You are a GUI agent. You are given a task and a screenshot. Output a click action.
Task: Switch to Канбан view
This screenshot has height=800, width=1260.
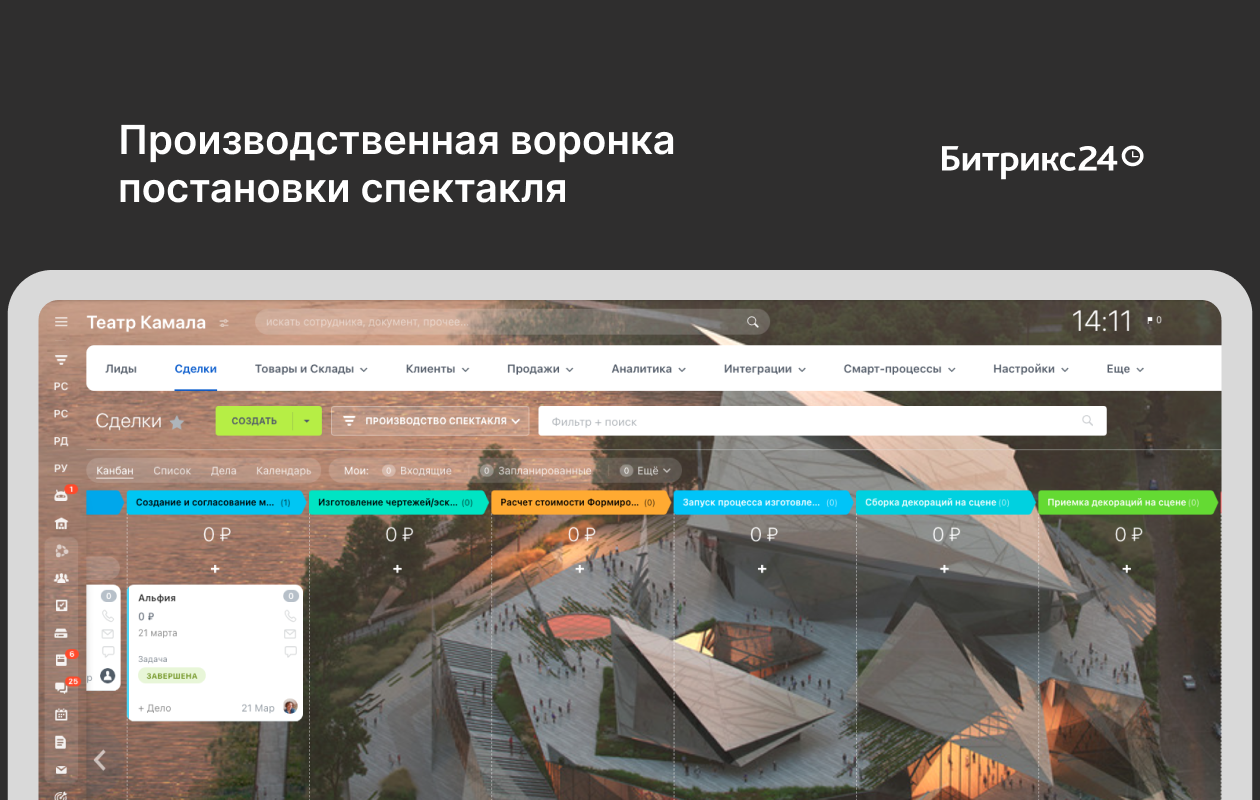[x=114, y=470]
